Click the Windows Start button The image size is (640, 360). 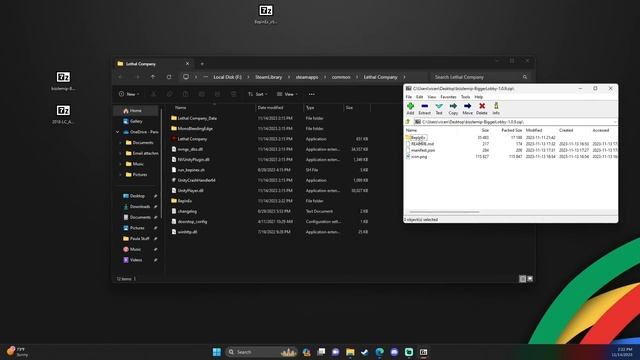click(217, 352)
